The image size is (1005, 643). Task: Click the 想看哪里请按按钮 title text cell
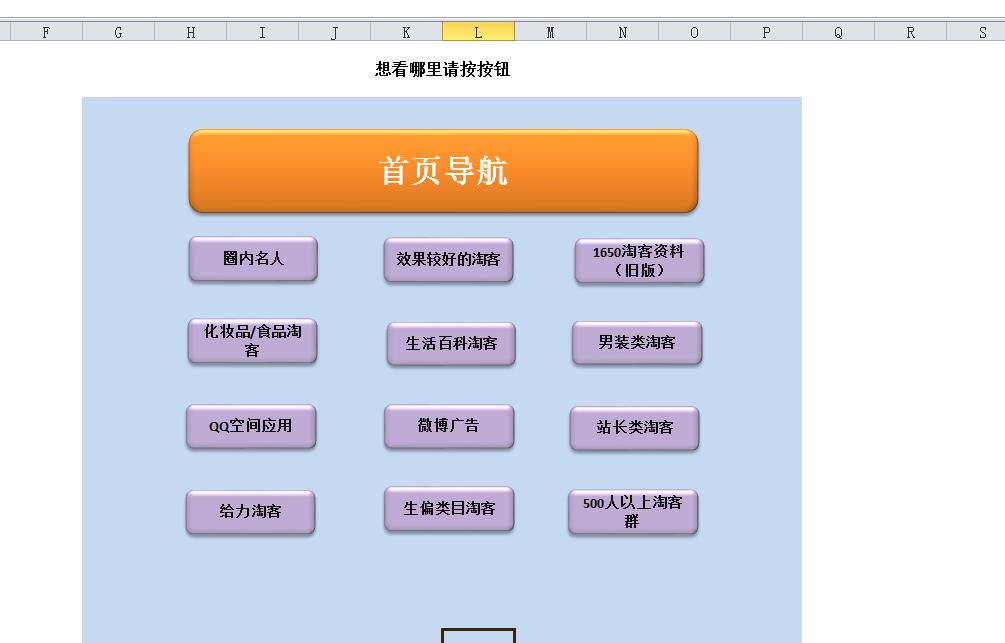[x=442, y=70]
